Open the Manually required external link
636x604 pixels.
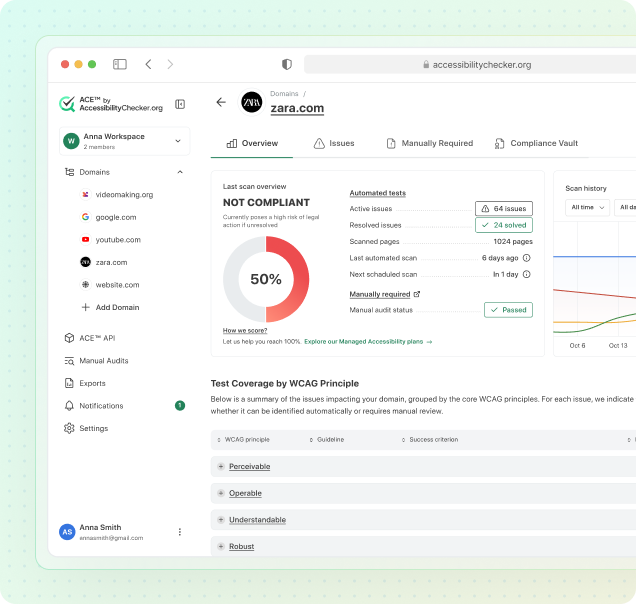385,294
